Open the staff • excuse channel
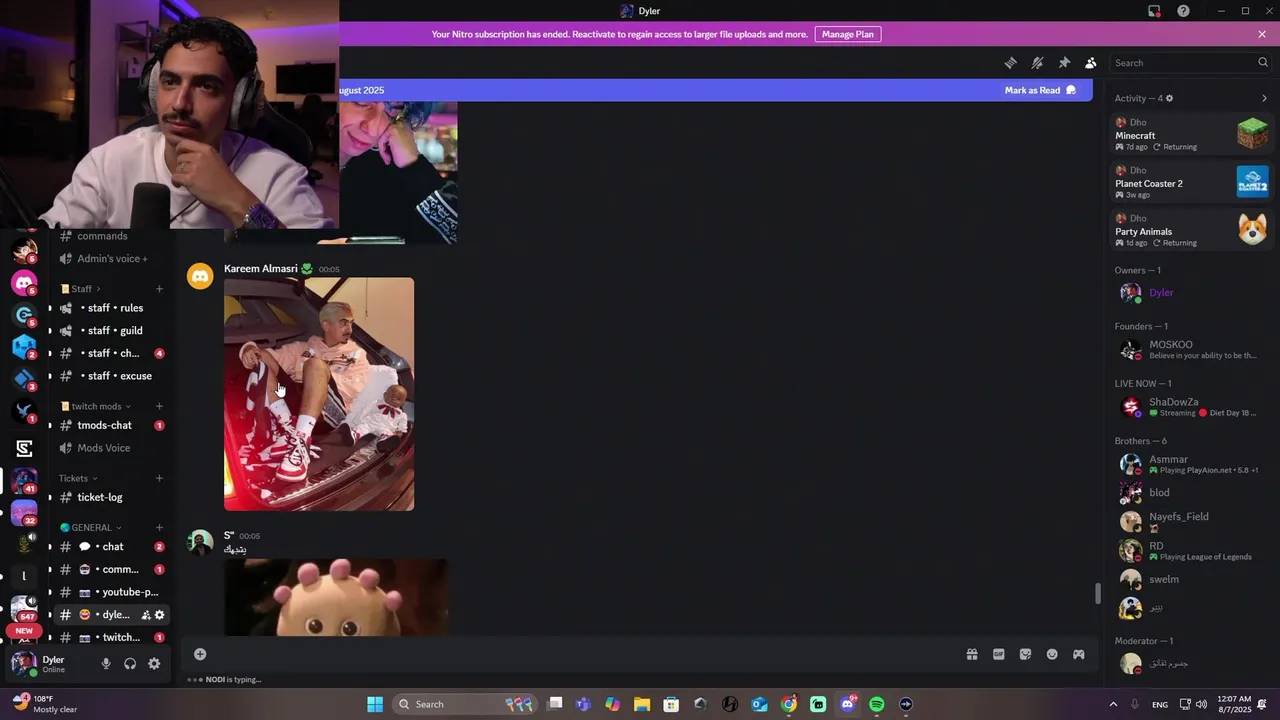The width and height of the screenshot is (1280, 720). coord(110,376)
